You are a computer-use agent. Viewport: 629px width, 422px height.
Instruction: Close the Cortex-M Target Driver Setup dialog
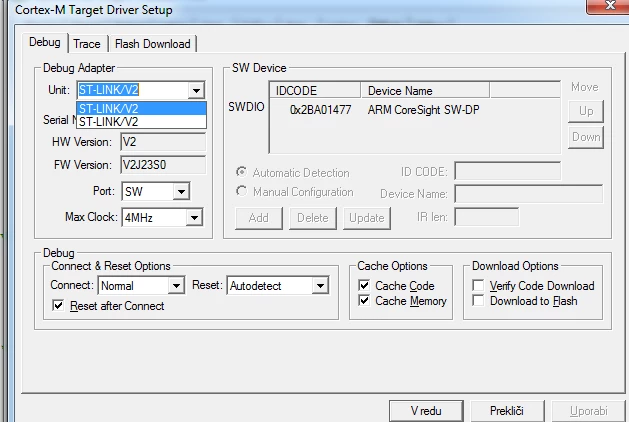(x=609, y=6)
